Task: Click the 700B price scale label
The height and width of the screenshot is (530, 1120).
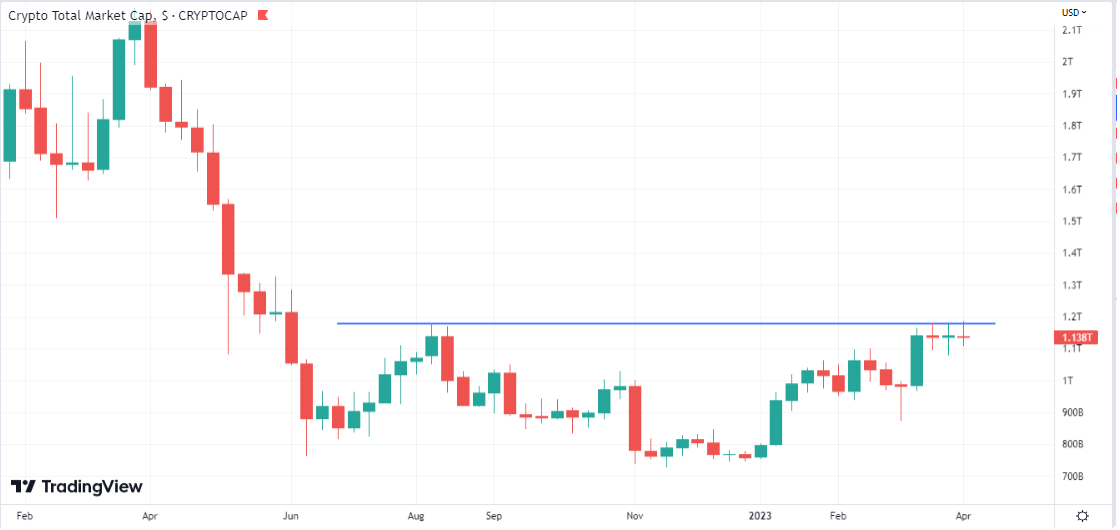Action: 1074,476
